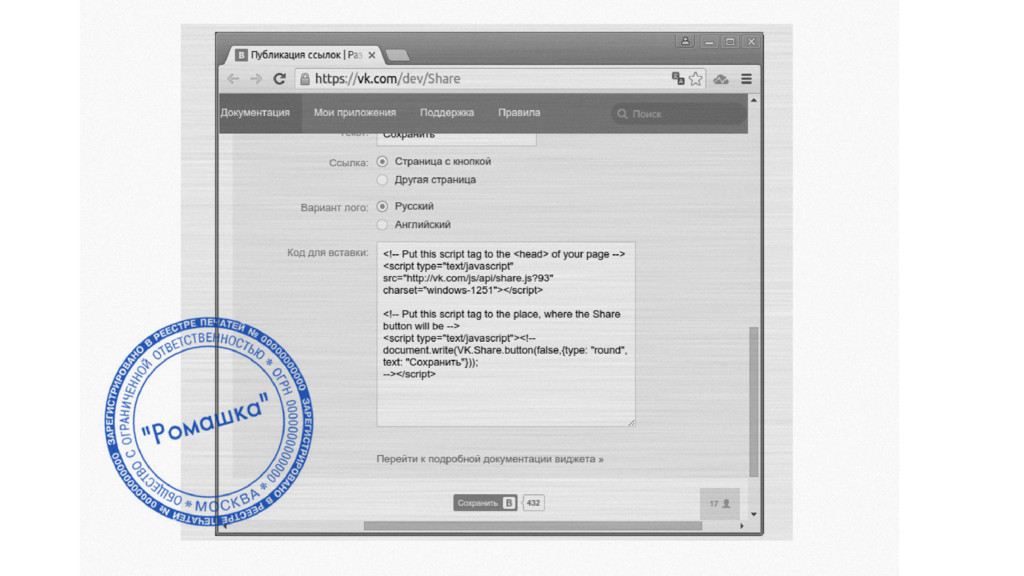The image size is (1024, 576).
Task: Click the 432 share counter
Action: click(534, 503)
